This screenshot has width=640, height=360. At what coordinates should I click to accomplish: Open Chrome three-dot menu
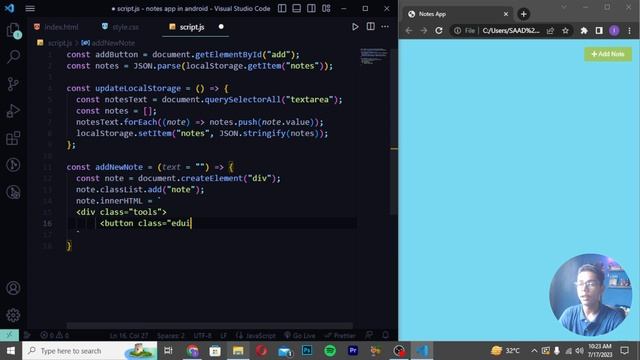pyautogui.click(x=629, y=31)
